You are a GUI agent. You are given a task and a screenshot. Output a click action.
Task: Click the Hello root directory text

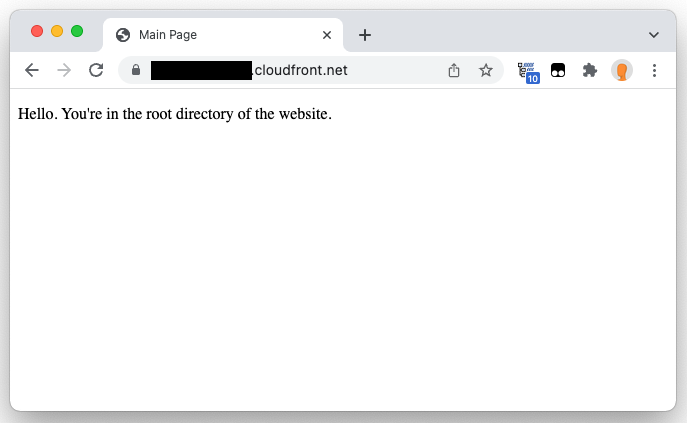pyautogui.click(x=175, y=114)
